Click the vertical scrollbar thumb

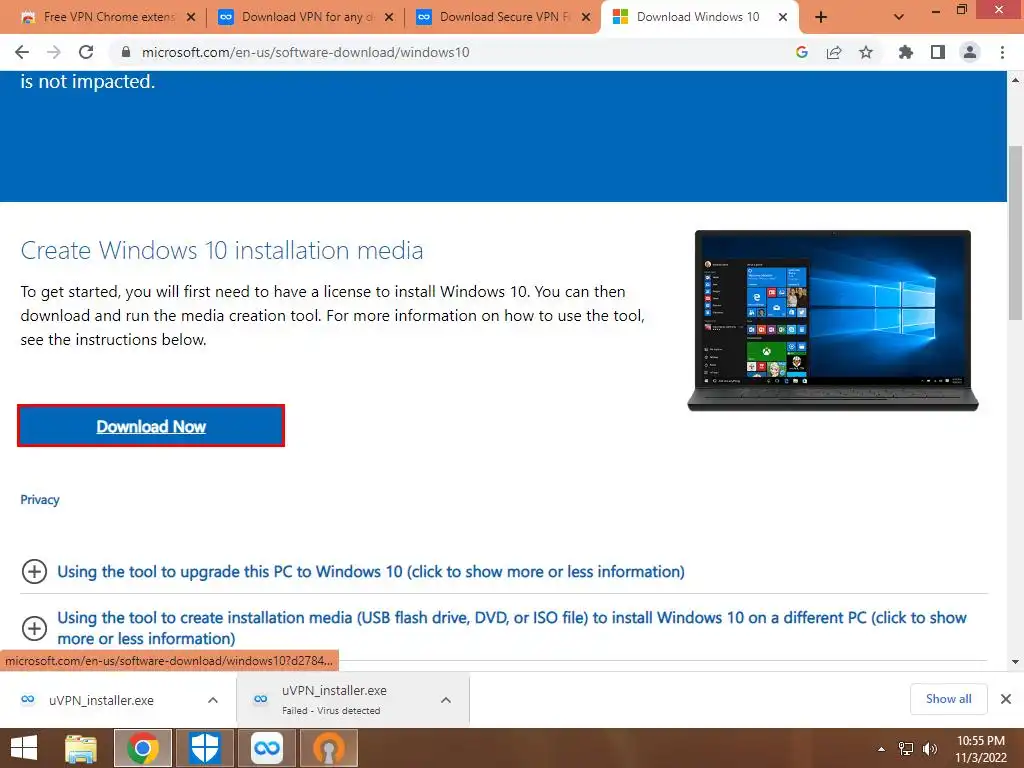pos(1016,233)
